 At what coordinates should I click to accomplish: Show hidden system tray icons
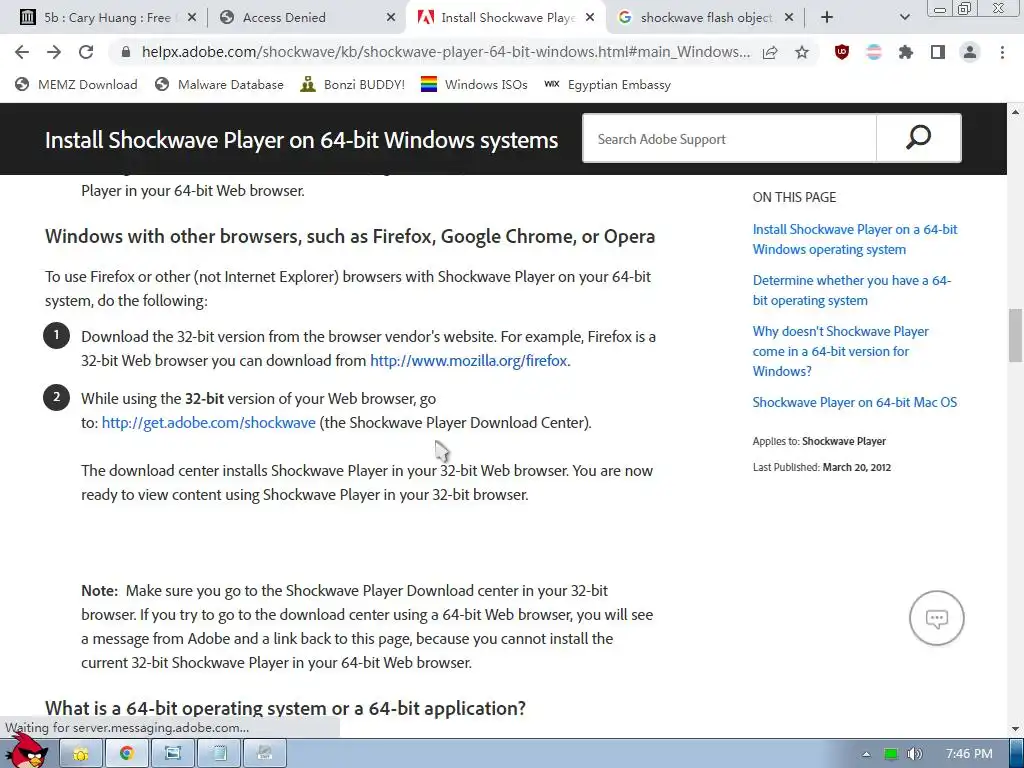point(866,754)
